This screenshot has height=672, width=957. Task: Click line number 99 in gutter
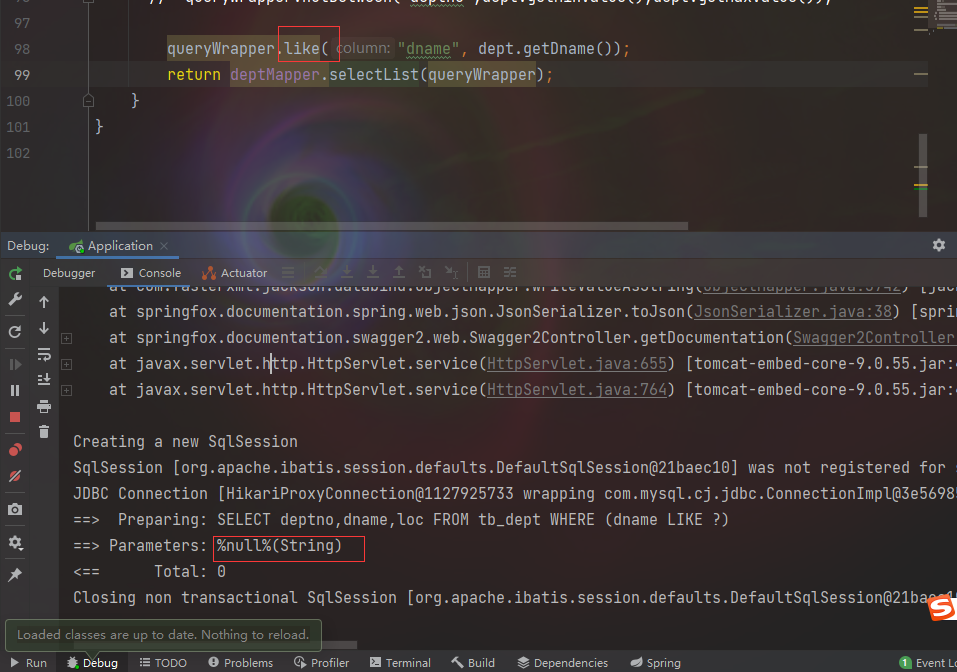22,75
